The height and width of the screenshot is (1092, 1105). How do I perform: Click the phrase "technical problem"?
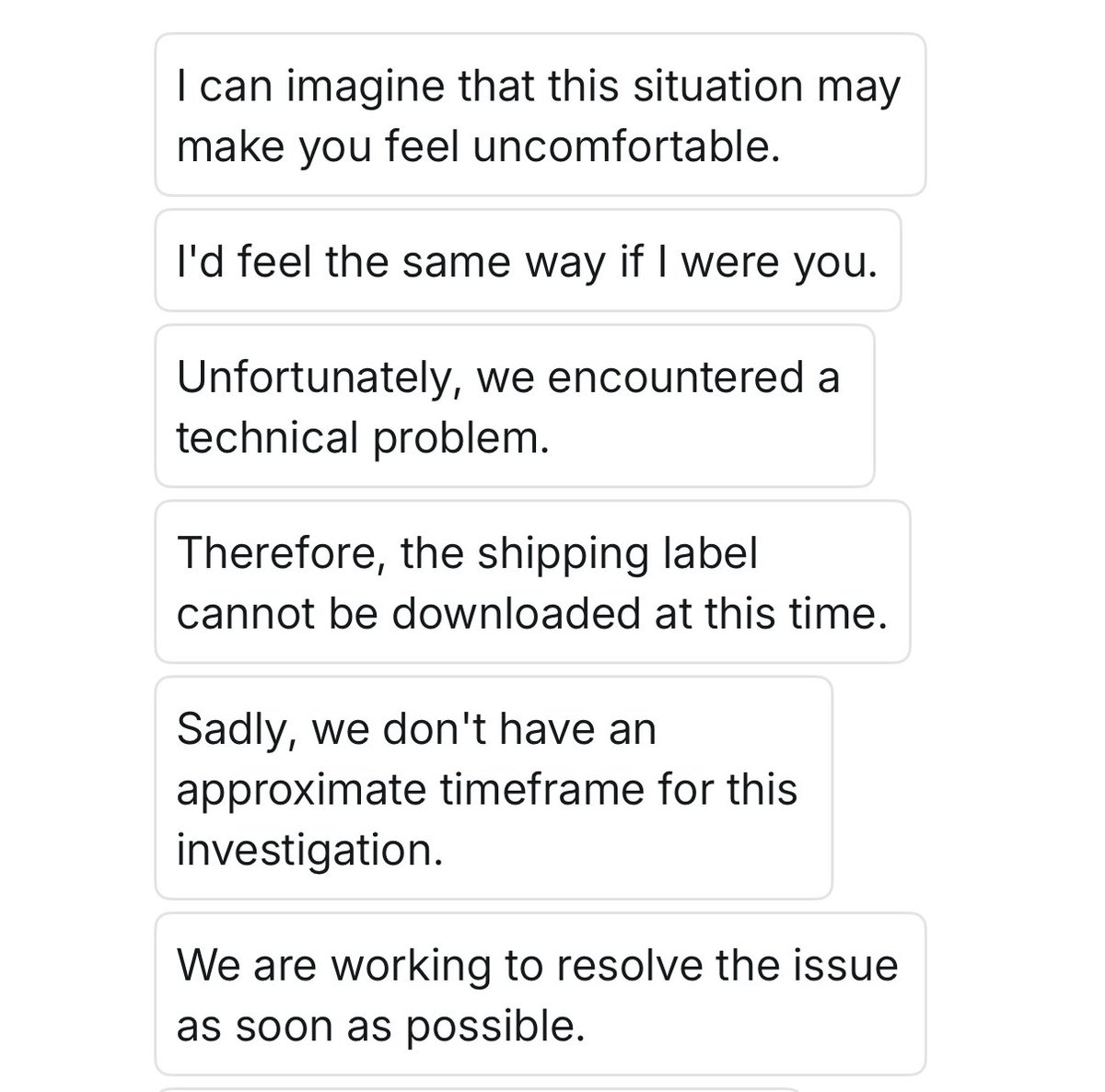point(362,438)
